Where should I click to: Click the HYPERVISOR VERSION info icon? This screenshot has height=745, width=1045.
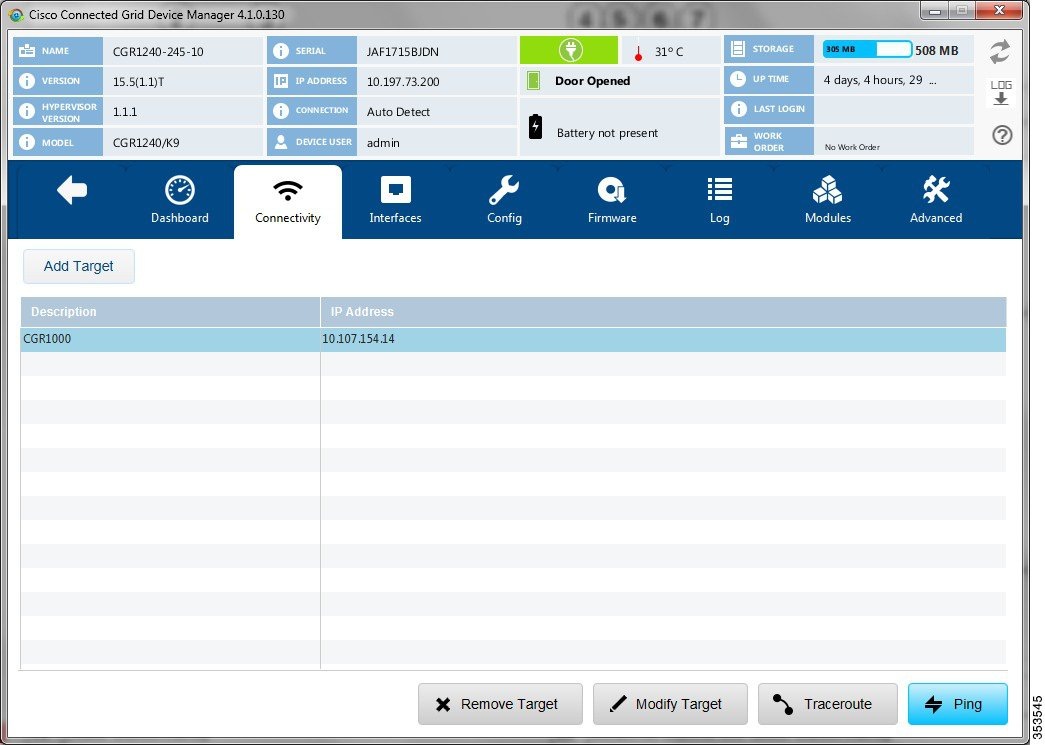point(27,111)
